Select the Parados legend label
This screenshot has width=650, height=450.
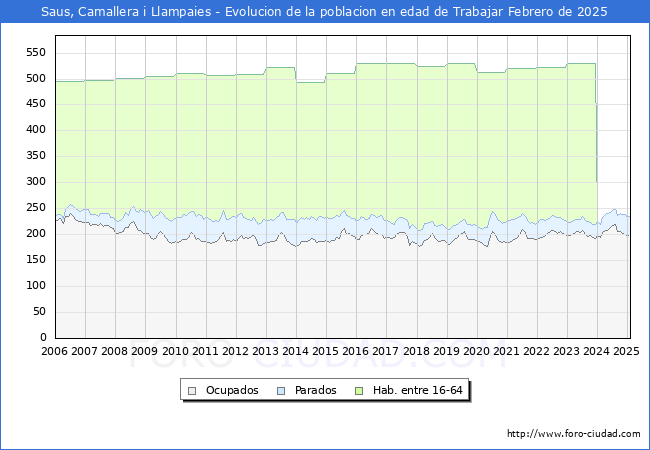pos(315,390)
